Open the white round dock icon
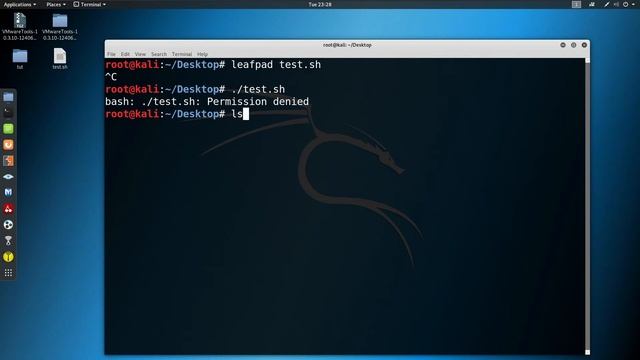The image size is (640, 360). (8, 224)
